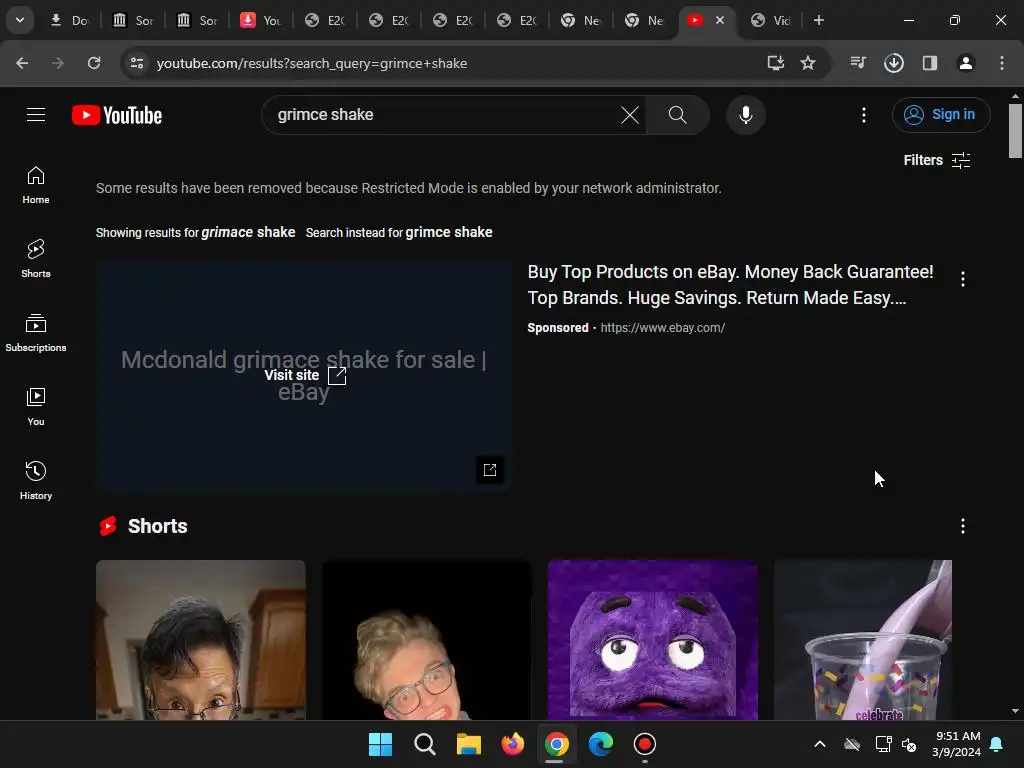Switch to the second Sor tab

click(x=197, y=20)
